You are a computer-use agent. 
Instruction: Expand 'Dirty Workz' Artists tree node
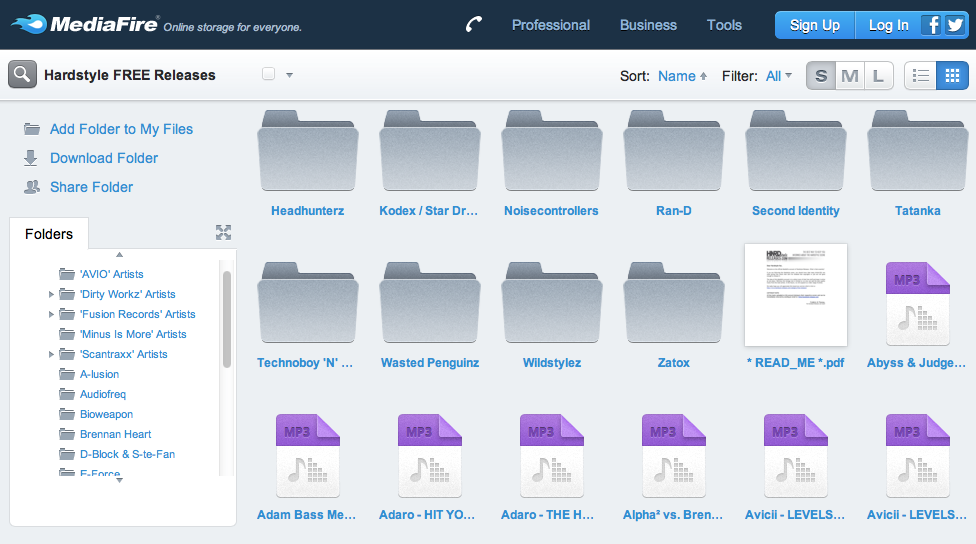click(x=51, y=294)
